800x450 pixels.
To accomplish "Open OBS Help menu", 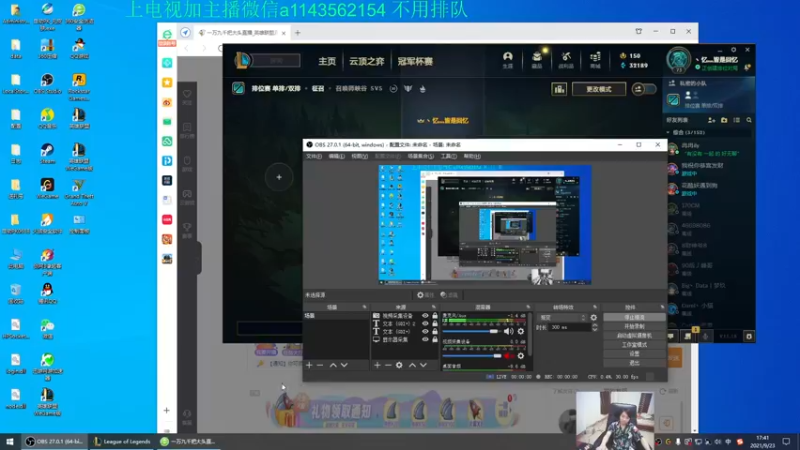I will (472, 156).
